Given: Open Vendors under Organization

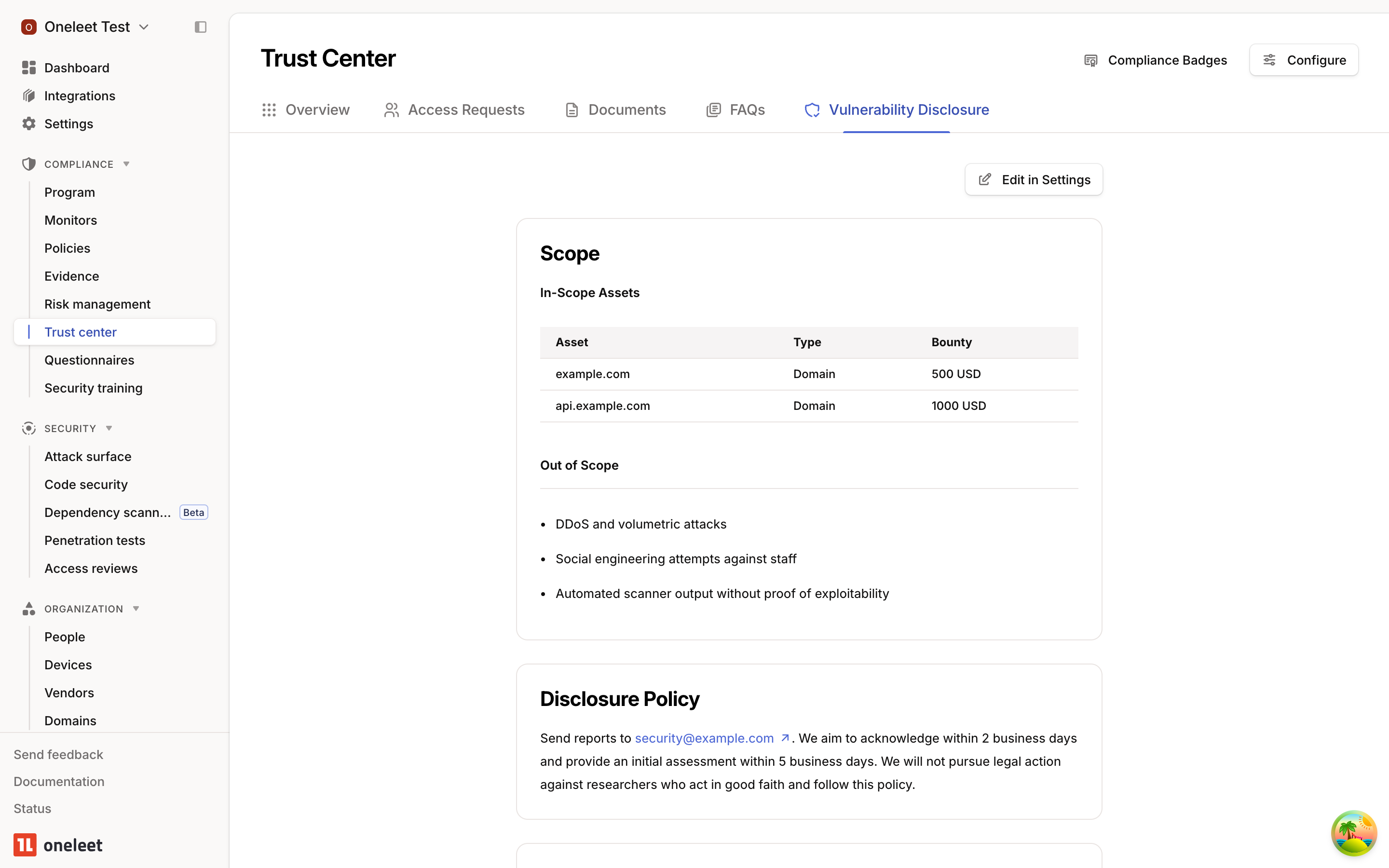Looking at the screenshot, I should (x=69, y=693).
